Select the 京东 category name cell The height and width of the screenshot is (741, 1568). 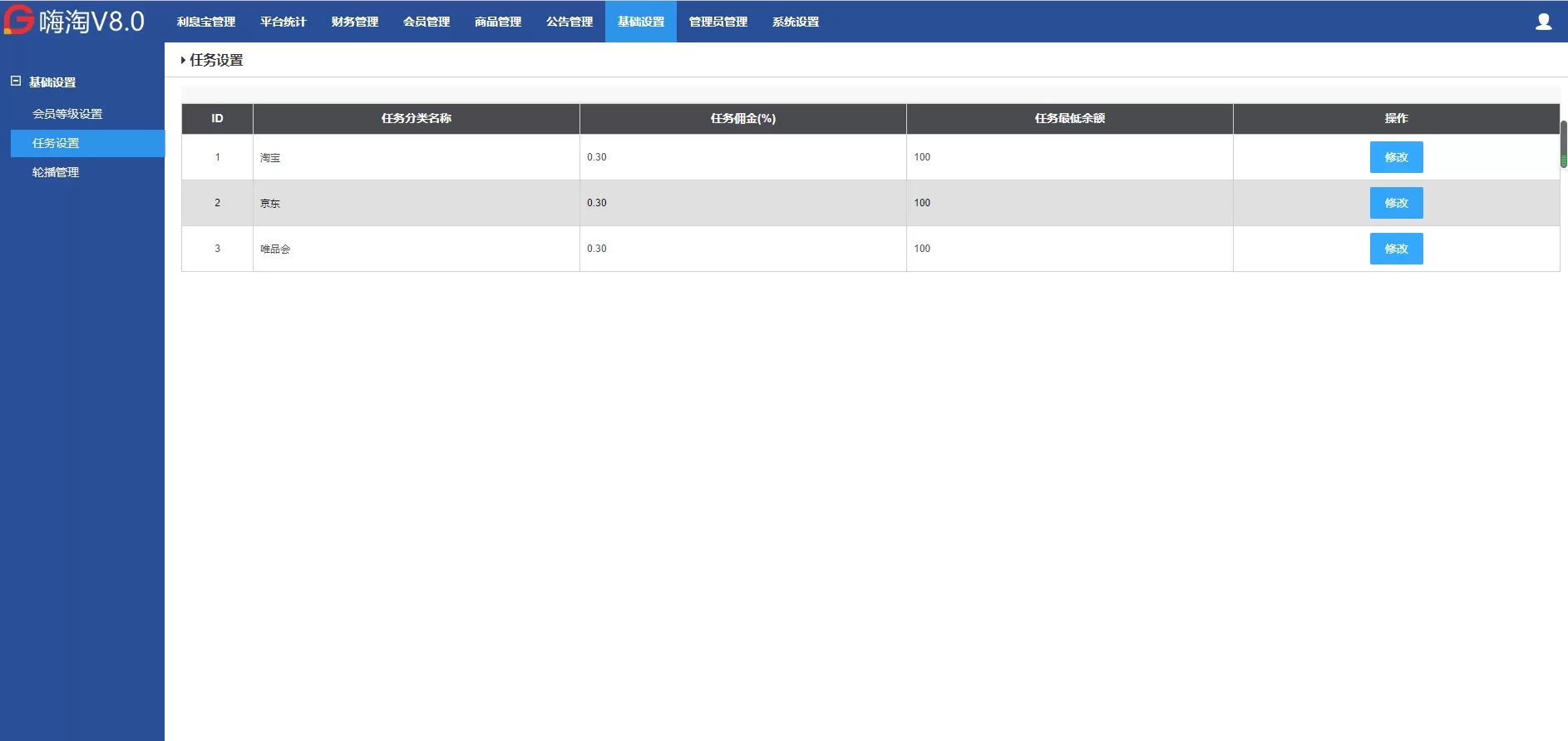(417, 203)
